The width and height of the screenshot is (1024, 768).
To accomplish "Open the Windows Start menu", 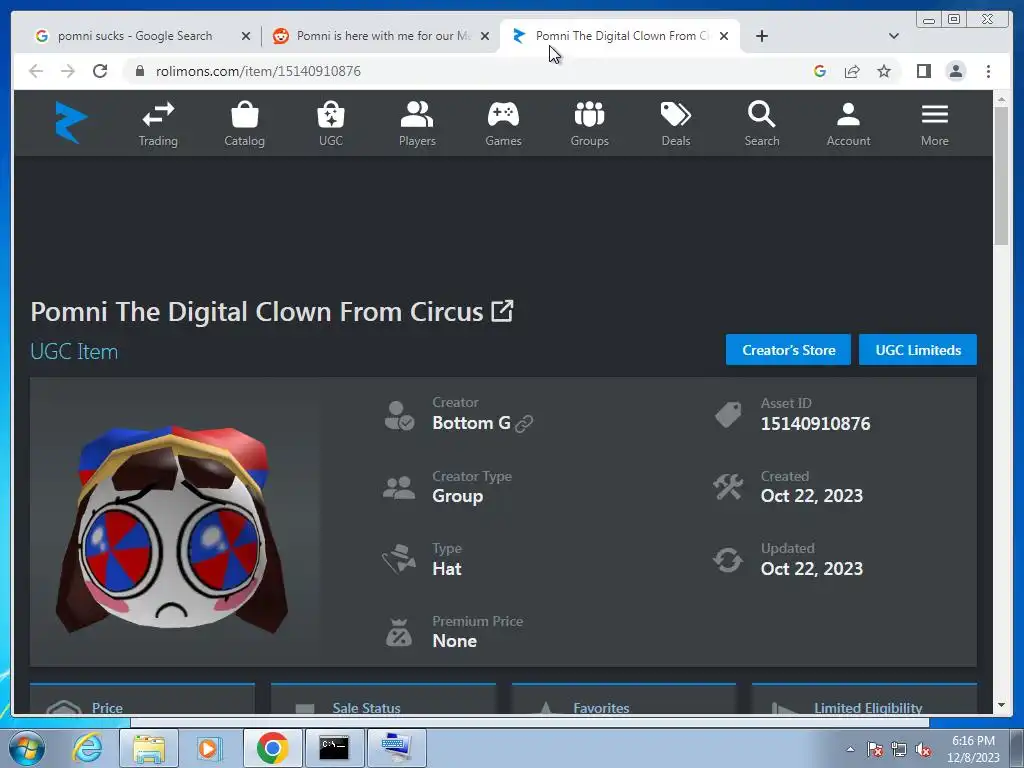I will [x=27, y=748].
